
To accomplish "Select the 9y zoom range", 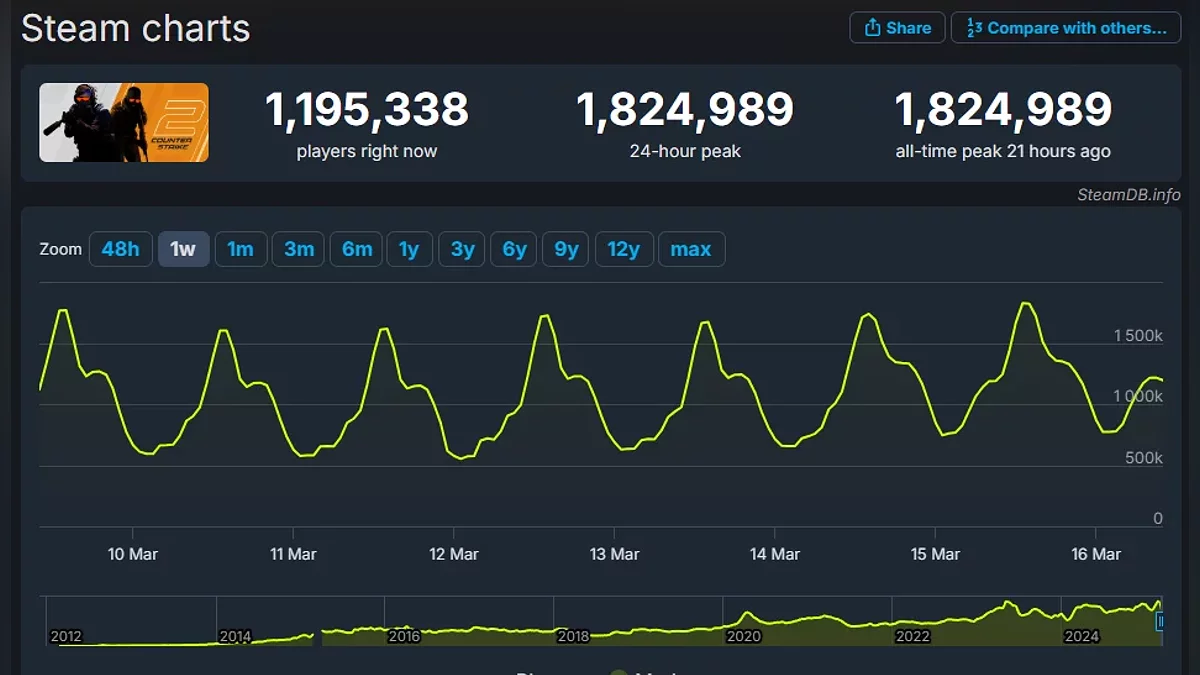I will (x=566, y=249).
